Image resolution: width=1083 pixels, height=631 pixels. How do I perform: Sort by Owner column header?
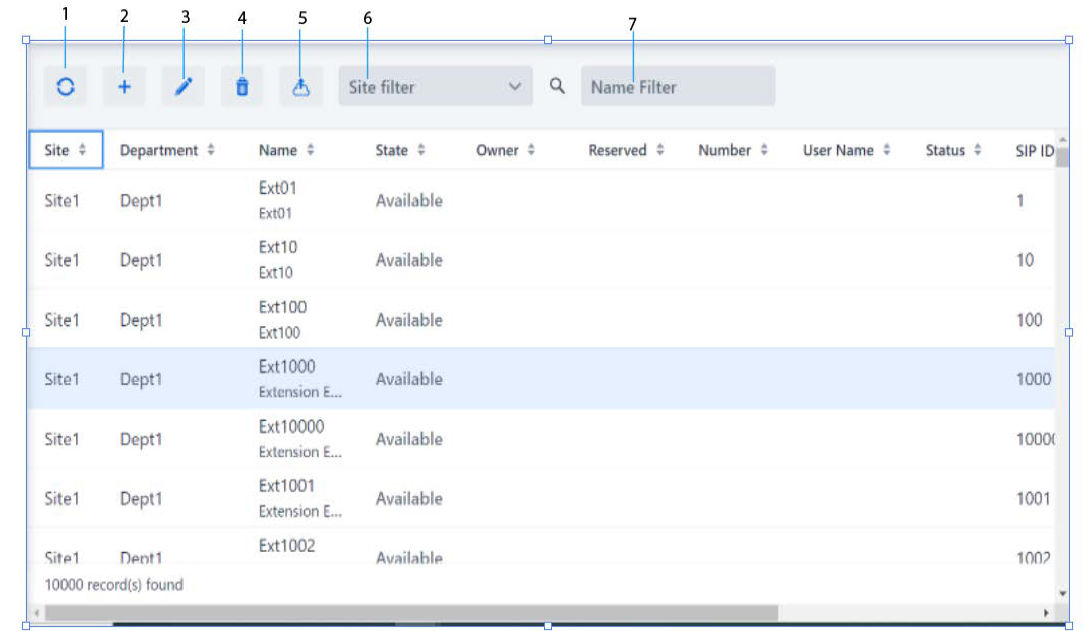tap(506, 150)
